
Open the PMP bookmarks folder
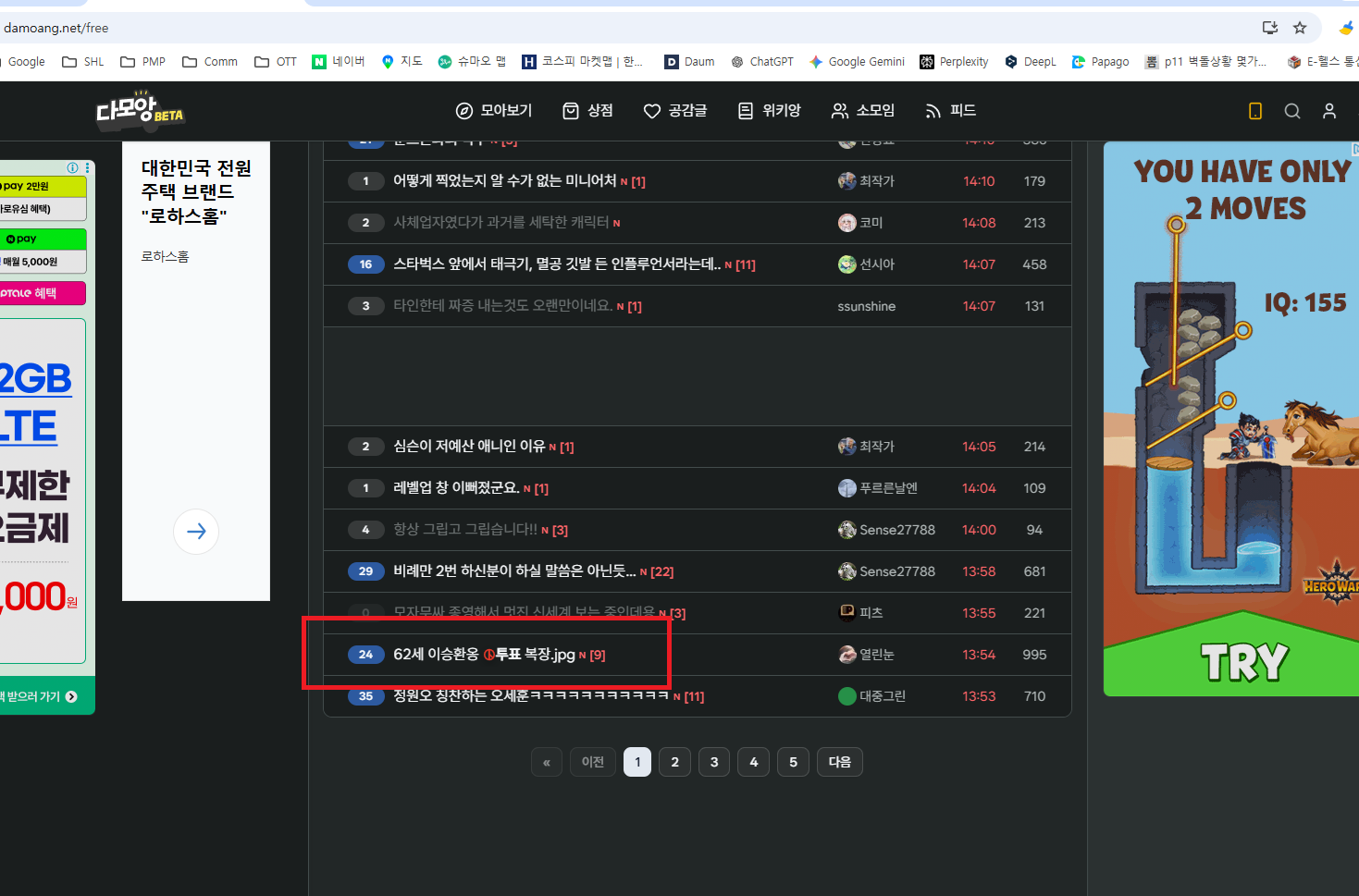click(143, 62)
